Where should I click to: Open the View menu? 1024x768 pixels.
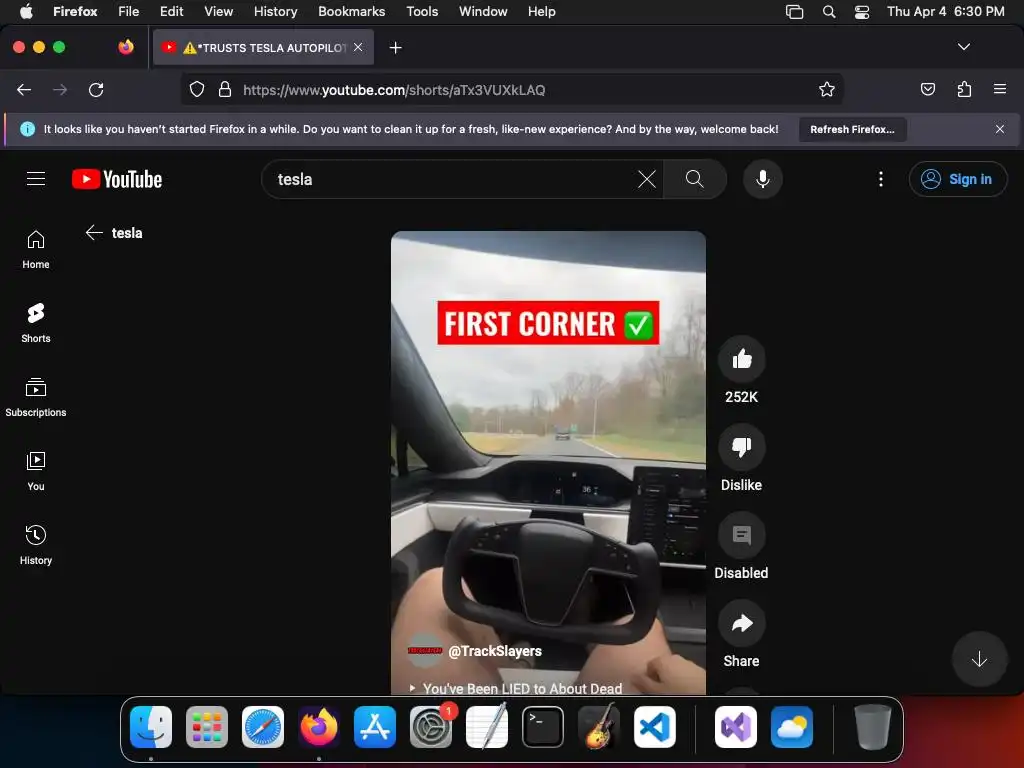218,11
